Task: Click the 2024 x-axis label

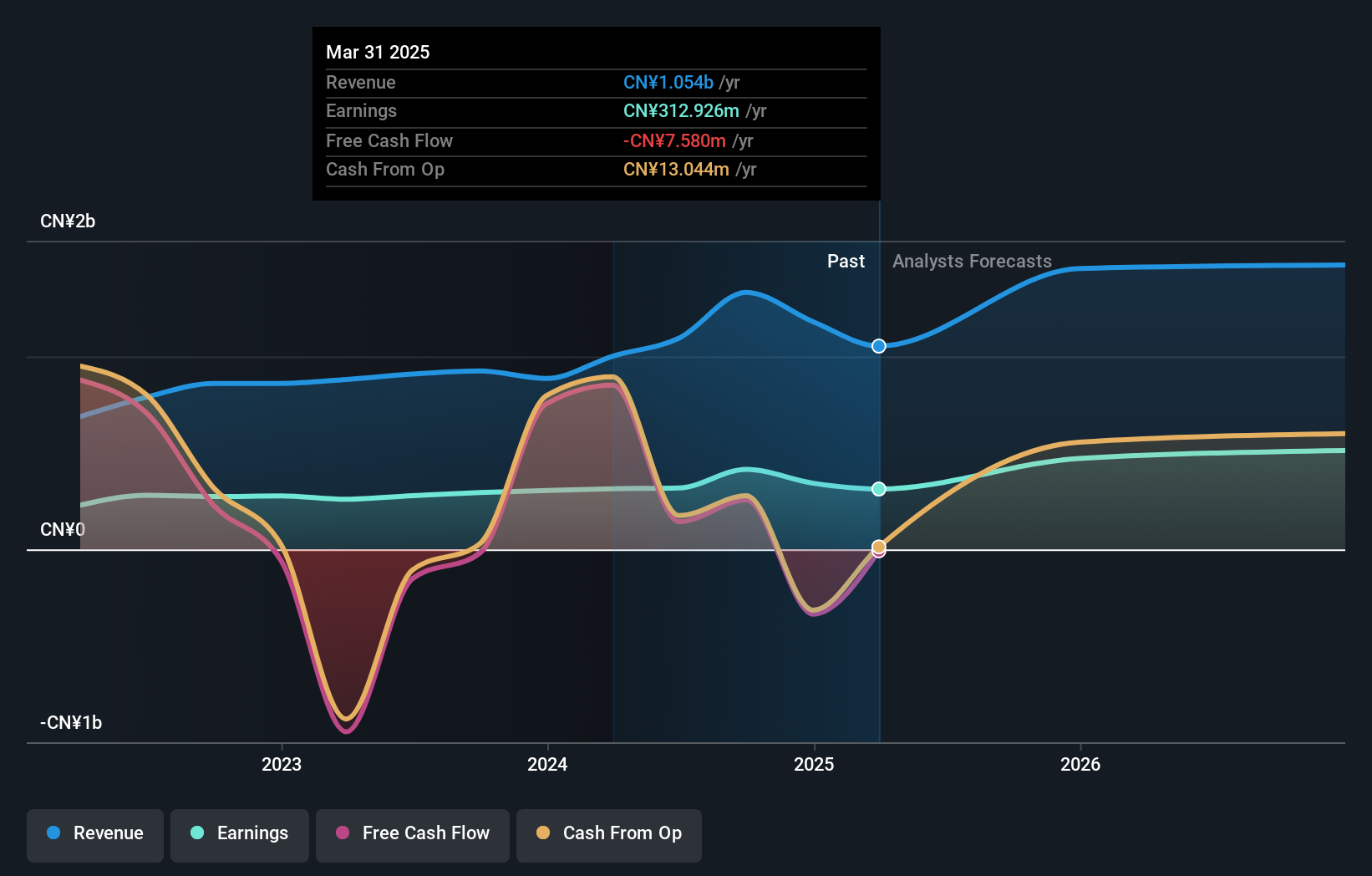Action: coord(547,764)
